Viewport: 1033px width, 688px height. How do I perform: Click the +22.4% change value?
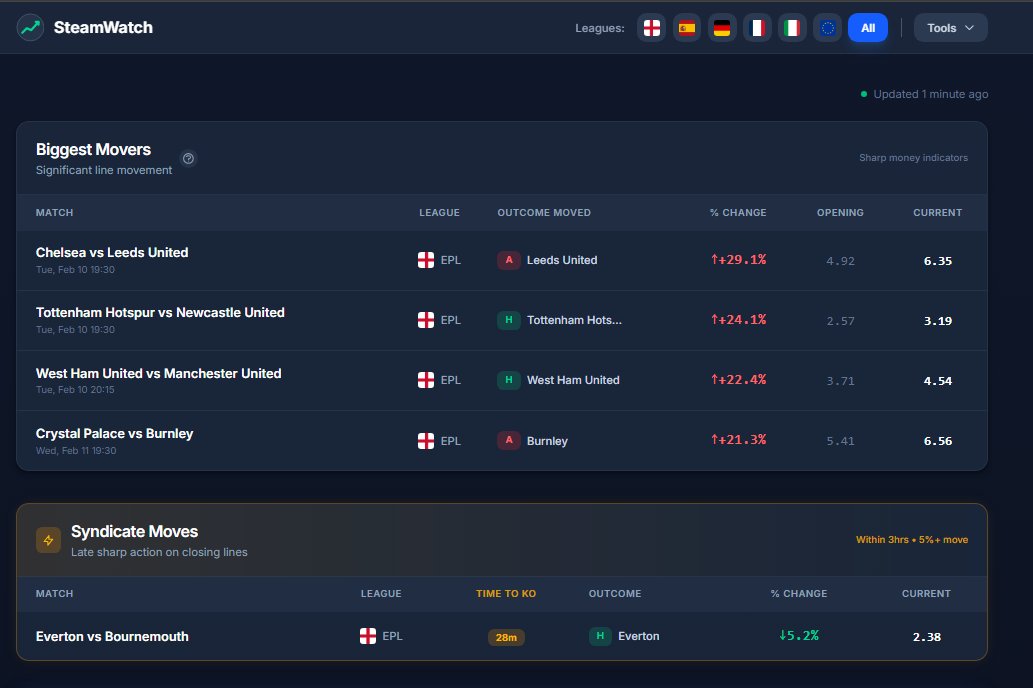pyautogui.click(x=739, y=380)
